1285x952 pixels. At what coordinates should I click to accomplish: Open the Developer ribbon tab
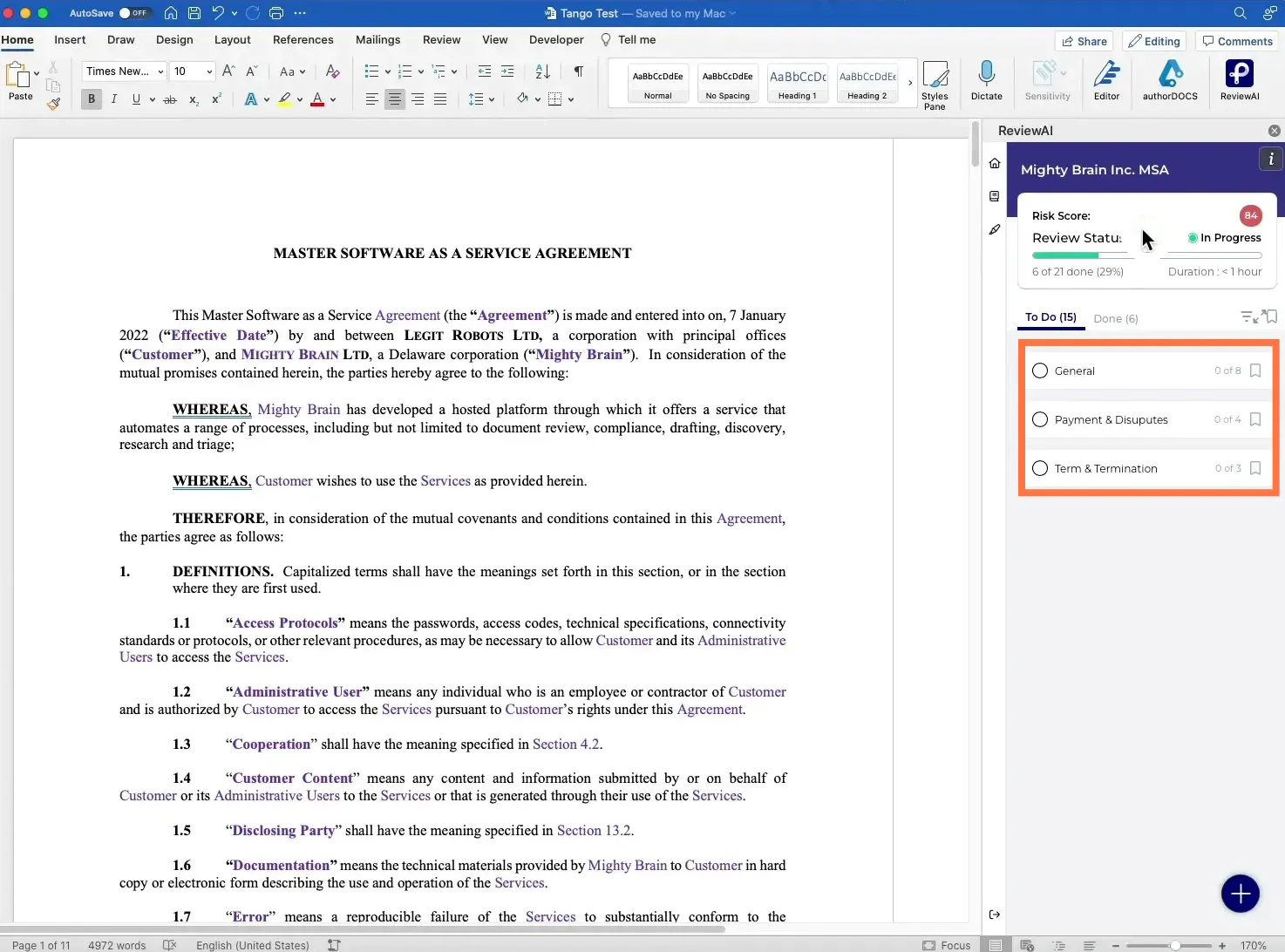coord(556,40)
